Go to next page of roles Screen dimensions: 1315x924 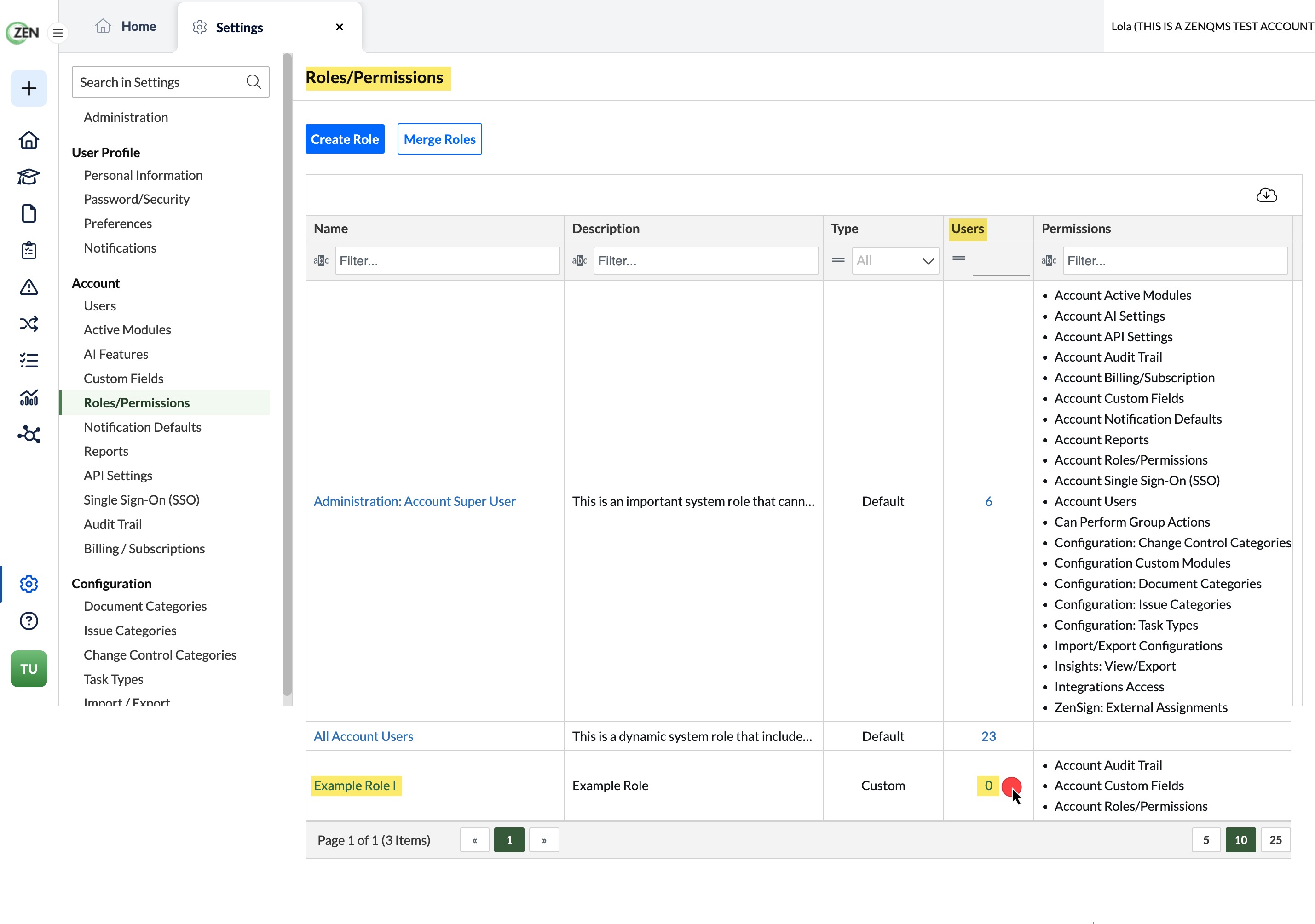pyautogui.click(x=544, y=840)
